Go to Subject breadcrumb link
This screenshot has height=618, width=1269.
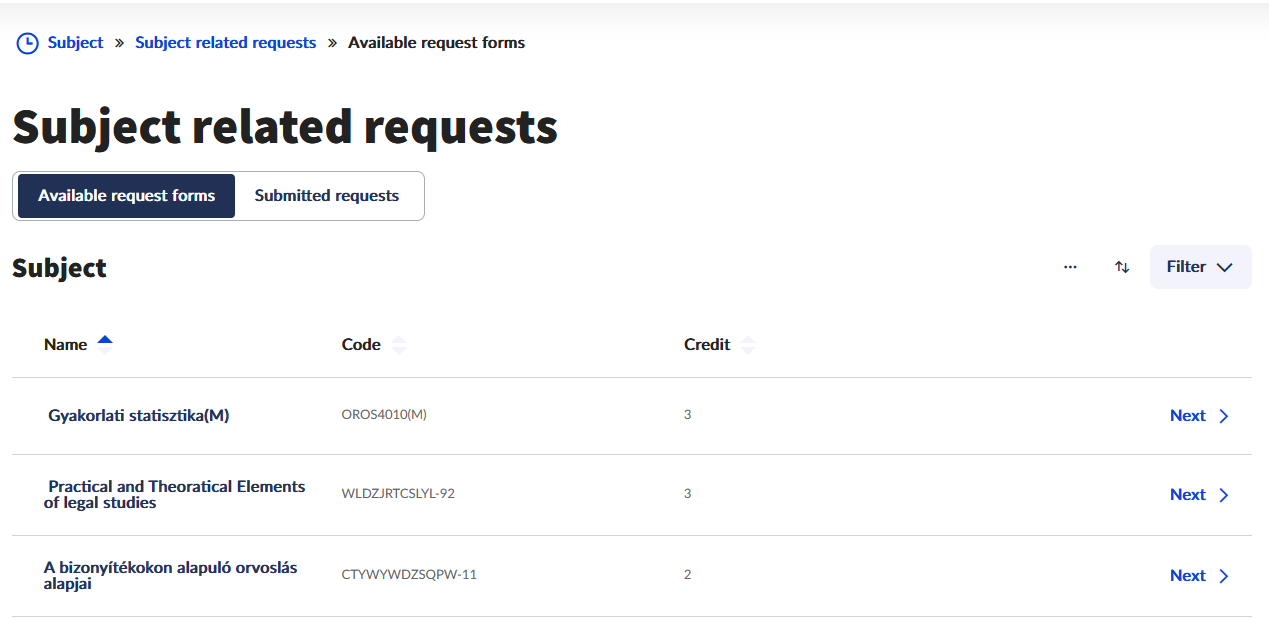coord(75,43)
